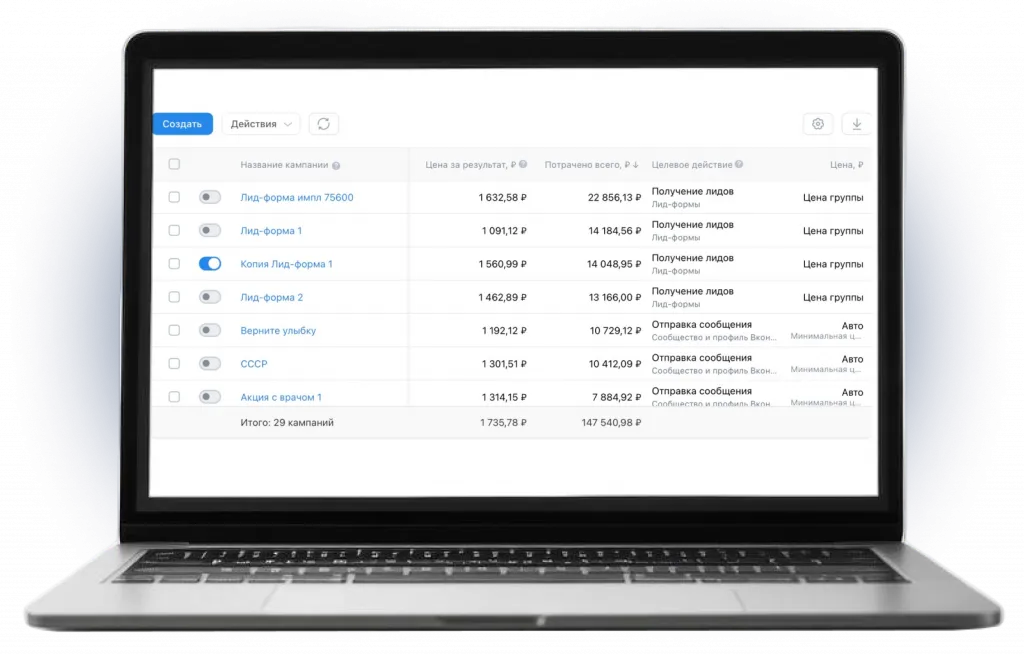
Task: Open the СССР campaign link
Action: [254, 364]
